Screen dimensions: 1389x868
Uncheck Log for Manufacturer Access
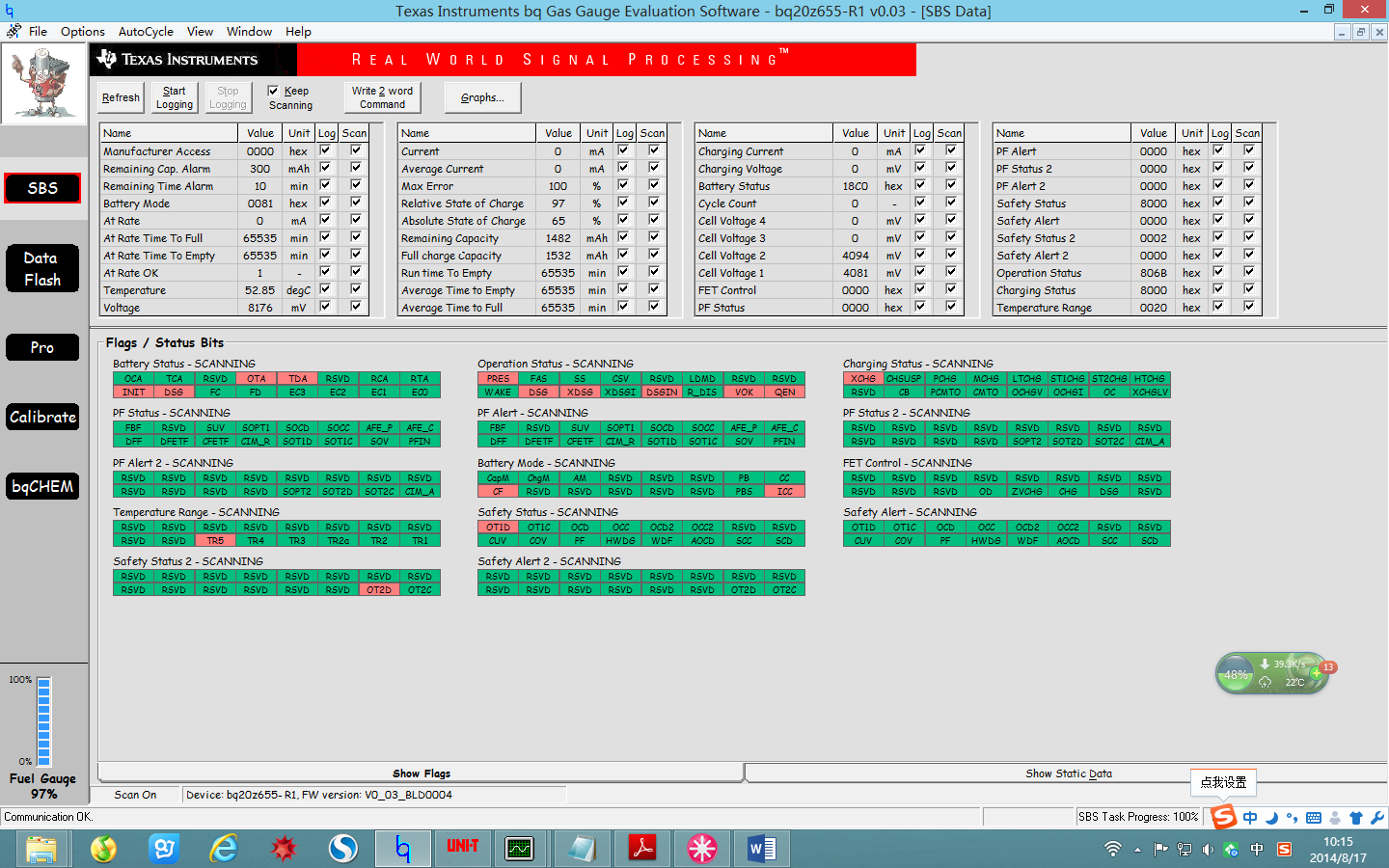(x=326, y=150)
